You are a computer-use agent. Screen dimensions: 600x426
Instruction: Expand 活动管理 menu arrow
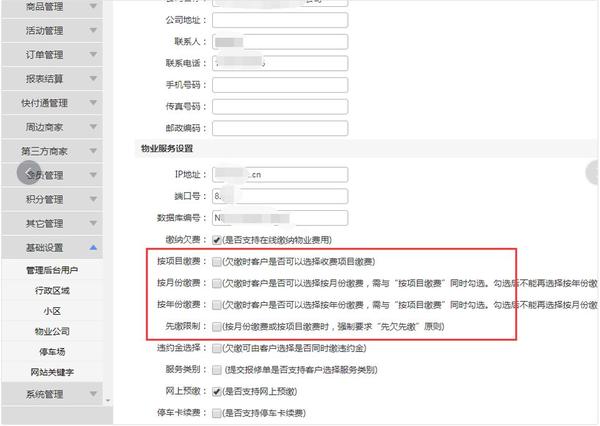point(93,30)
